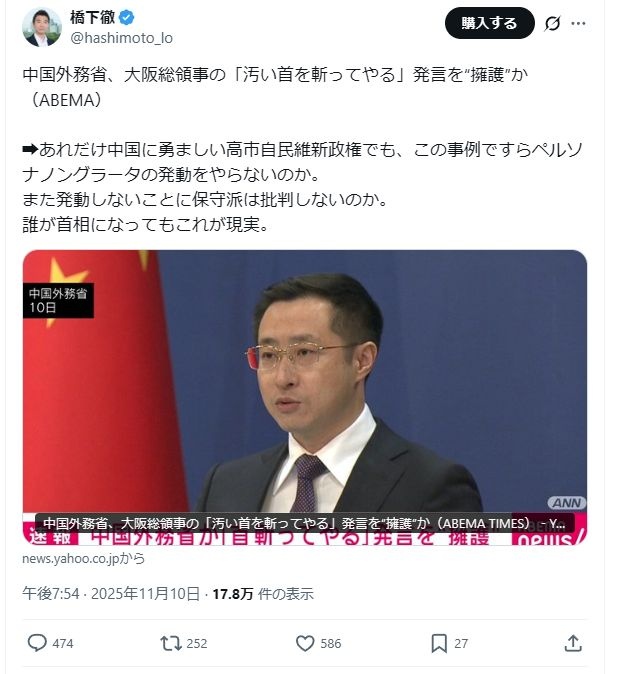Click the 橋下徹 display name
Viewport: 622px width, 674px height.
[x=93, y=18]
